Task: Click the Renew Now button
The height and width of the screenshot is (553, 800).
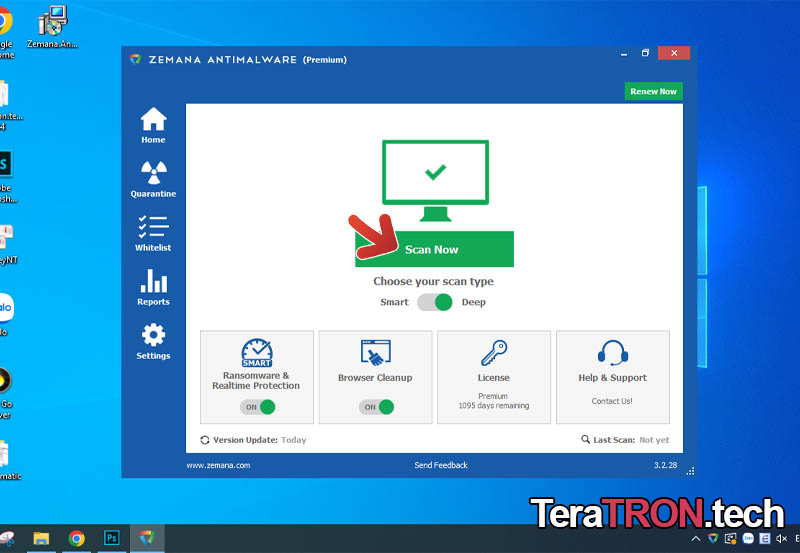Action: [x=653, y=91]
